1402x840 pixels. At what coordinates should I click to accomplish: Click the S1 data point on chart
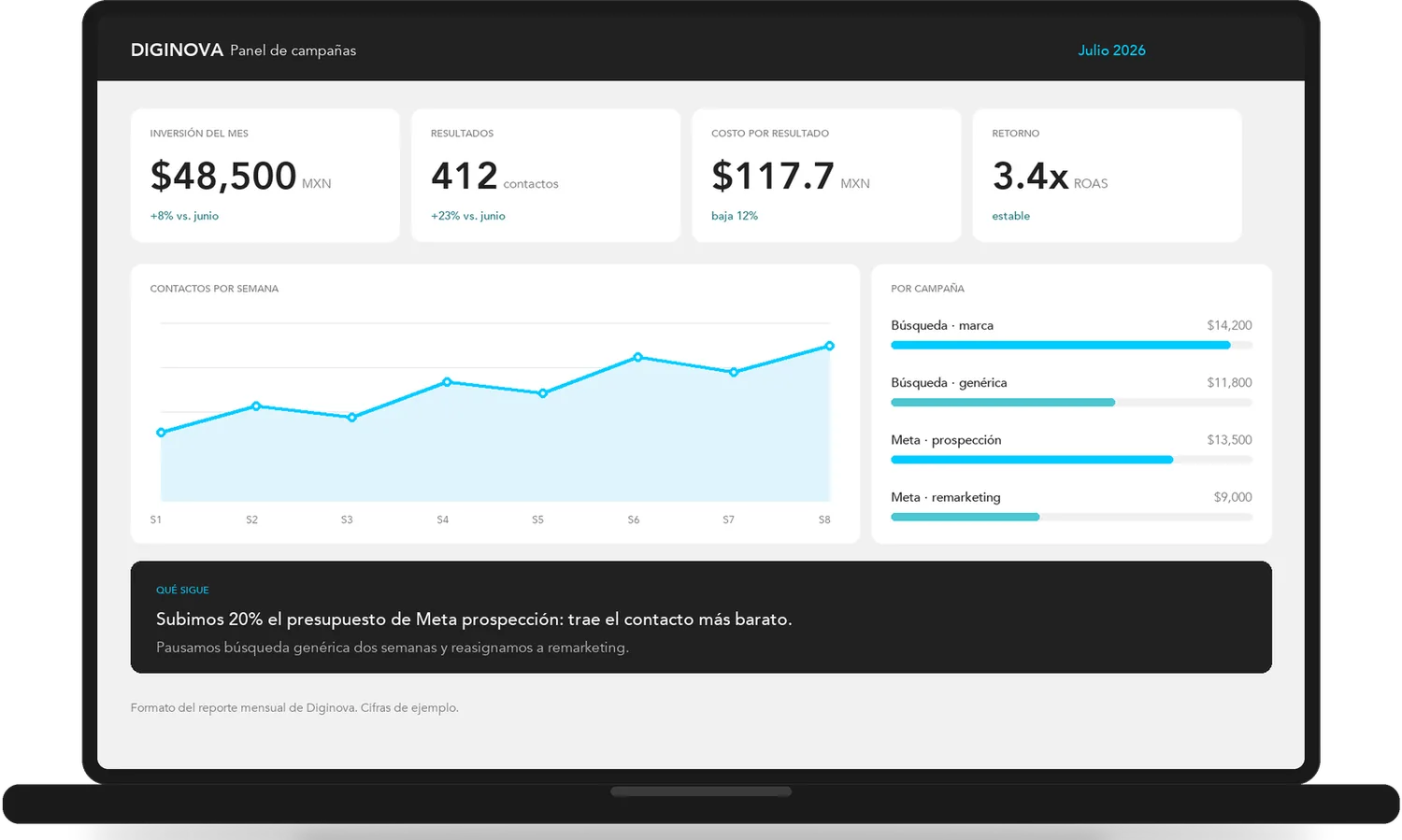pyautogui.click(x=161, y=433)
